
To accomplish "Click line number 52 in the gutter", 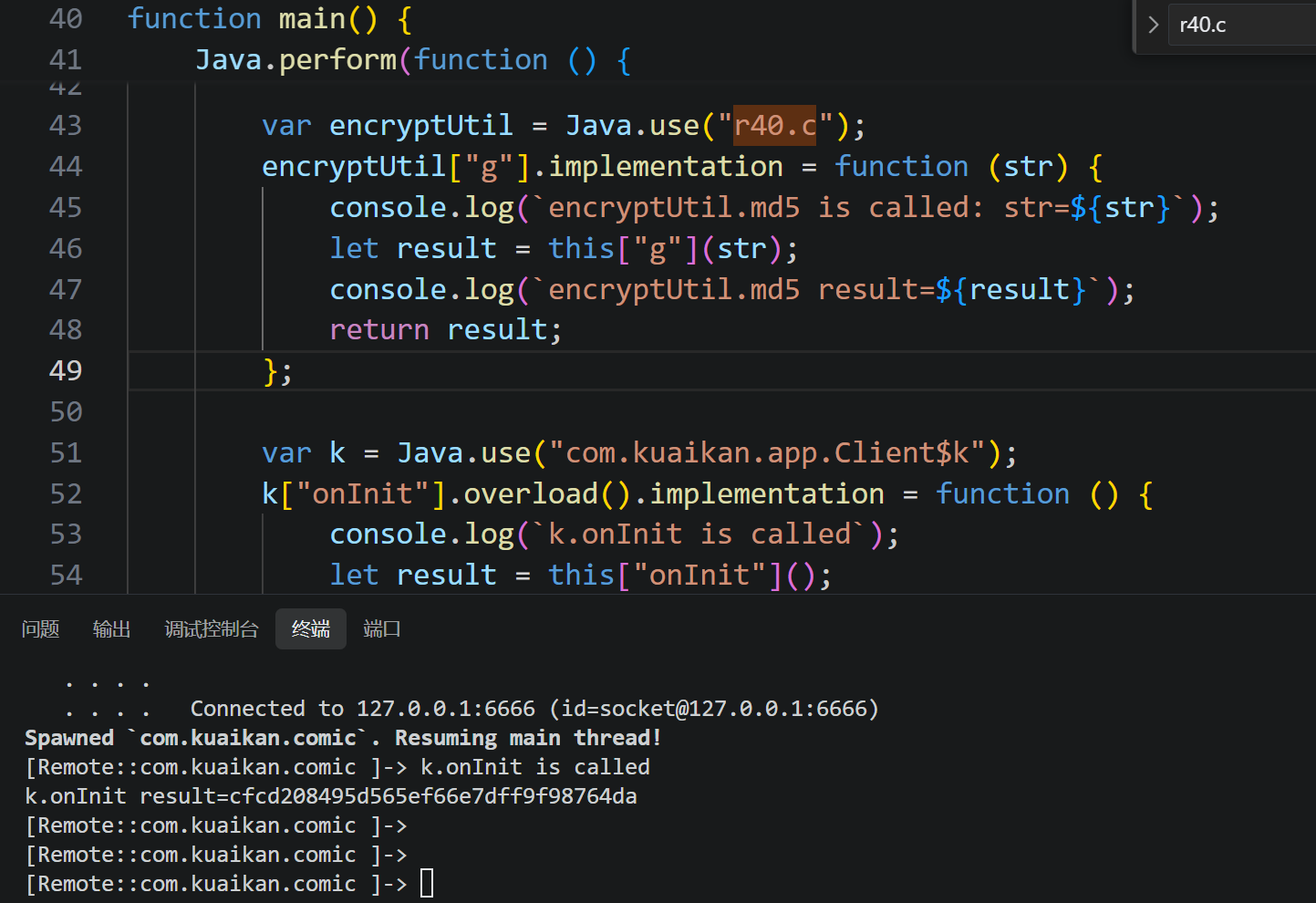I will click(x=66, y=494).
